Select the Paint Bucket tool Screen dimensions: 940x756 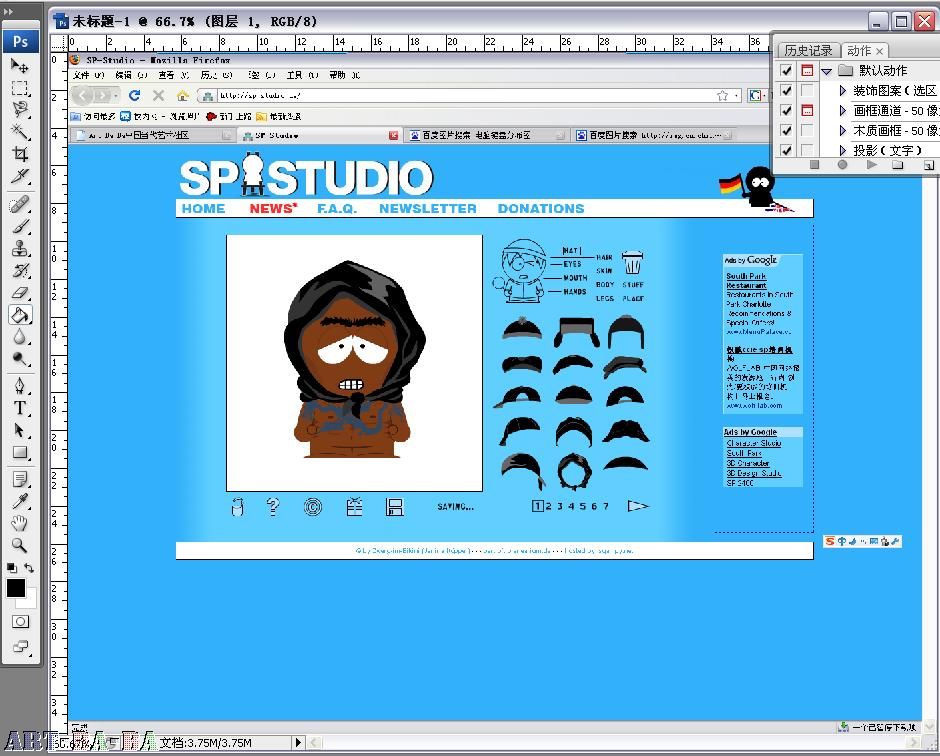(x=20, y=315)
